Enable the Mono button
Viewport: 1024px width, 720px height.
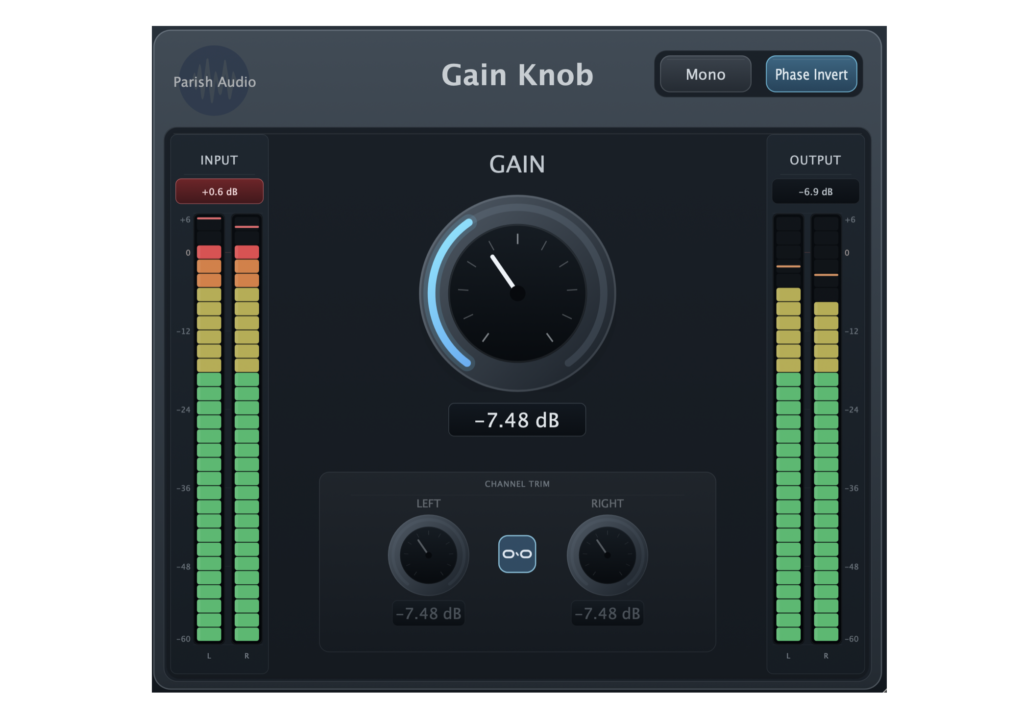tap(705, 74)
